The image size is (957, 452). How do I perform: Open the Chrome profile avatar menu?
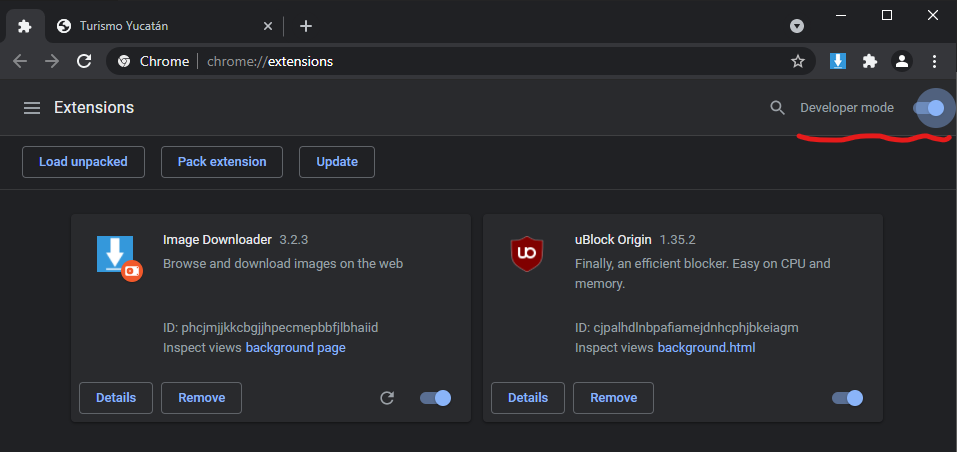point(901,61)
